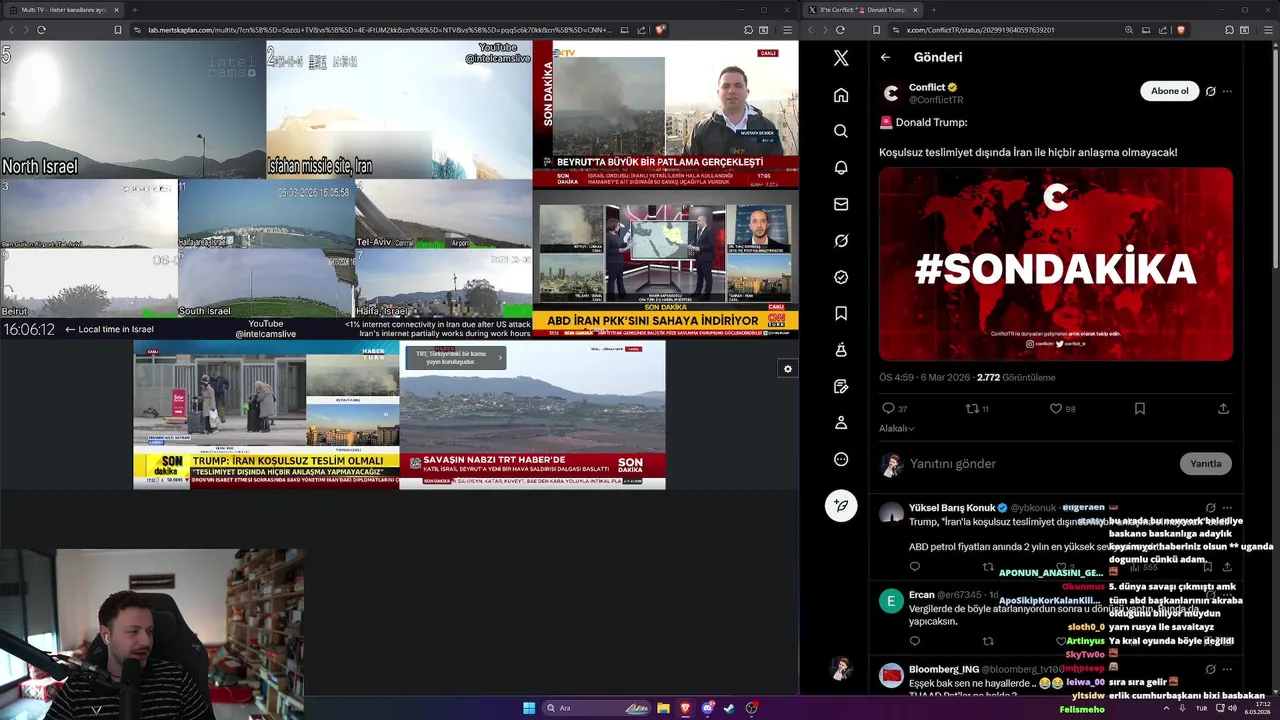Open a new tab in Multi TV window
This screenshot has width=1280, height=720.
click(135, 9)
